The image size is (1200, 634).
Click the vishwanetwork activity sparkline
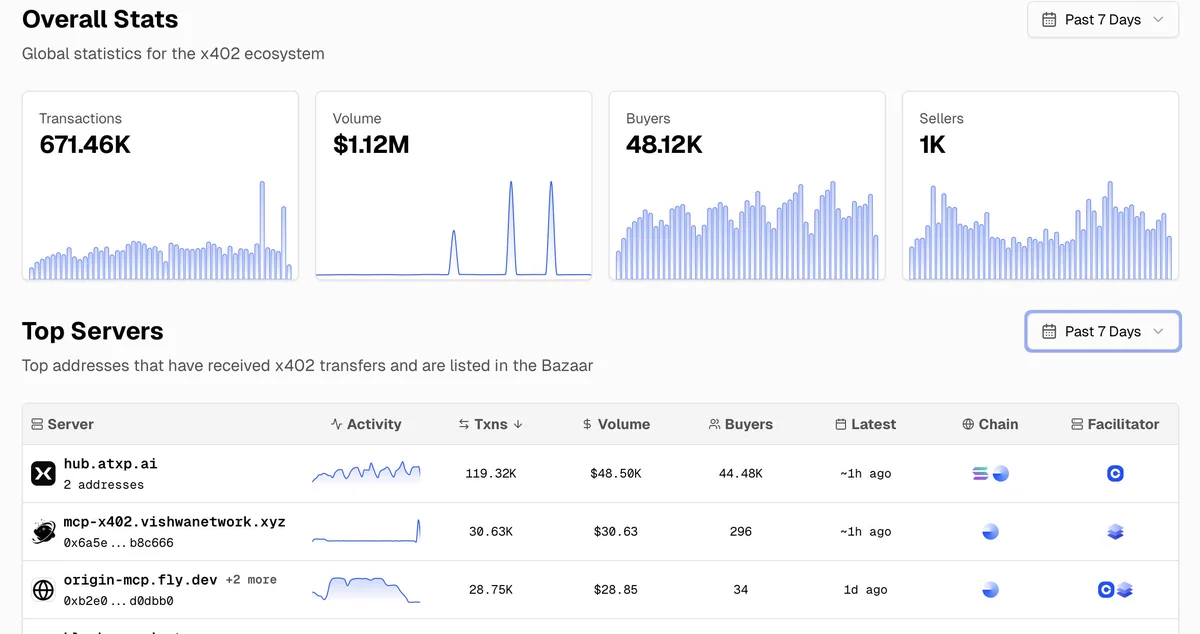pyautogui.click(x=366, y=531)
